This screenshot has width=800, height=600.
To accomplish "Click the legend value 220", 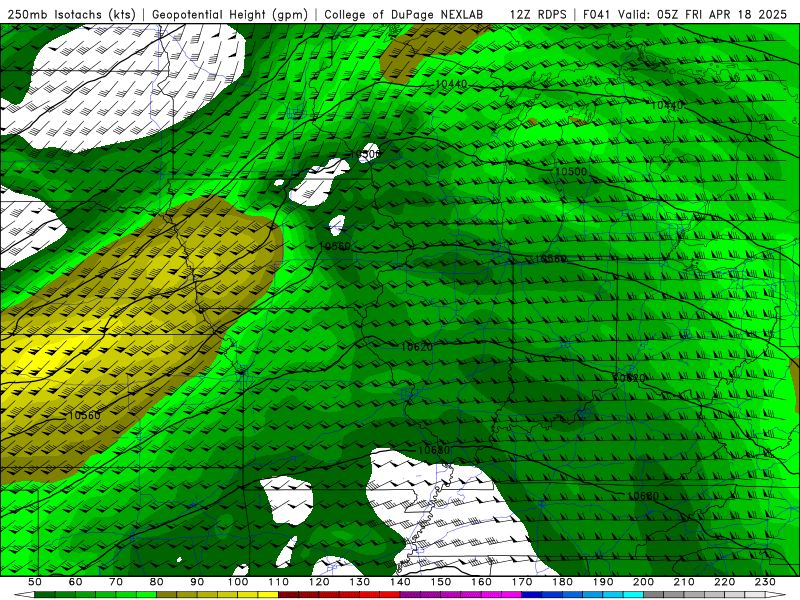I will coord(724,582).
